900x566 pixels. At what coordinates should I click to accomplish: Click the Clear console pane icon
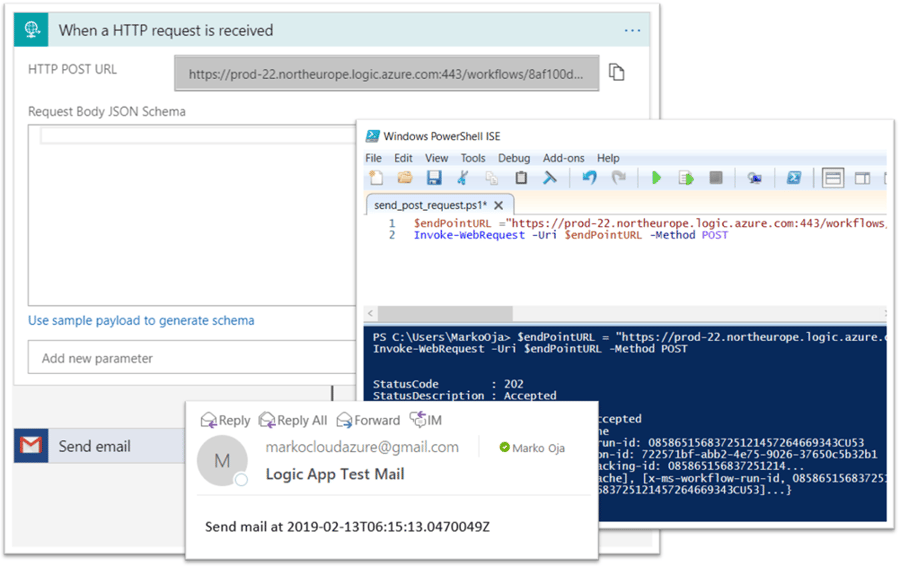(550, 178)
